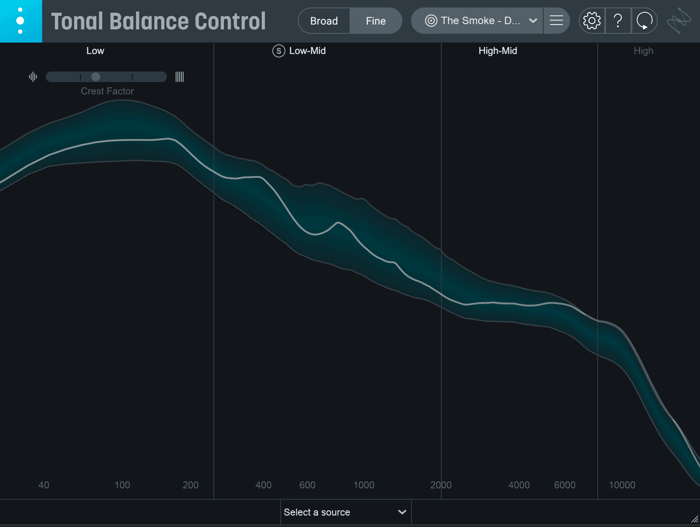Viewport: 700px width, 527px height.
Task: Click the 40 frequency label
Action: coord(44,485)
